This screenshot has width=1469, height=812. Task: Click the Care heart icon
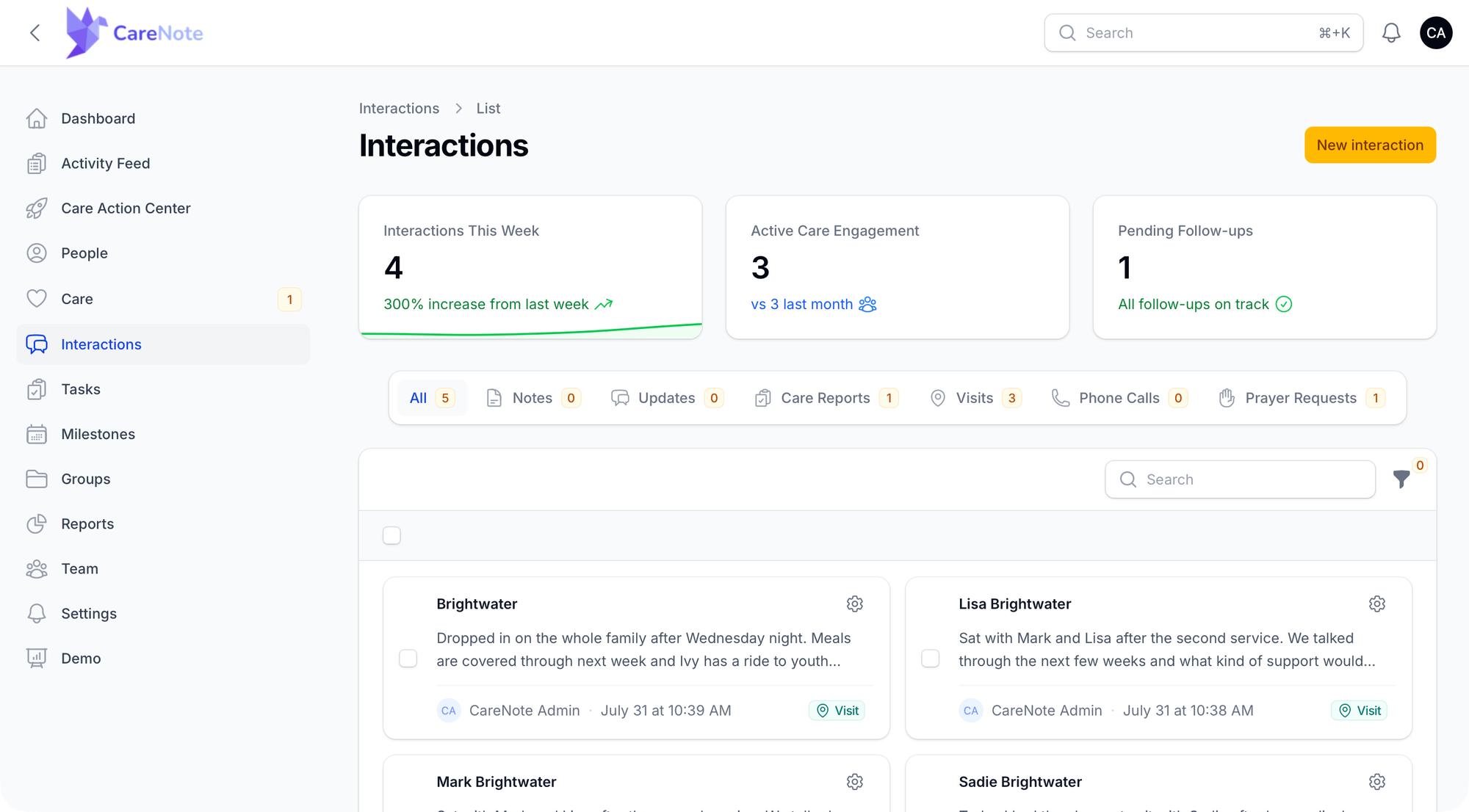[x=37, y=299]
